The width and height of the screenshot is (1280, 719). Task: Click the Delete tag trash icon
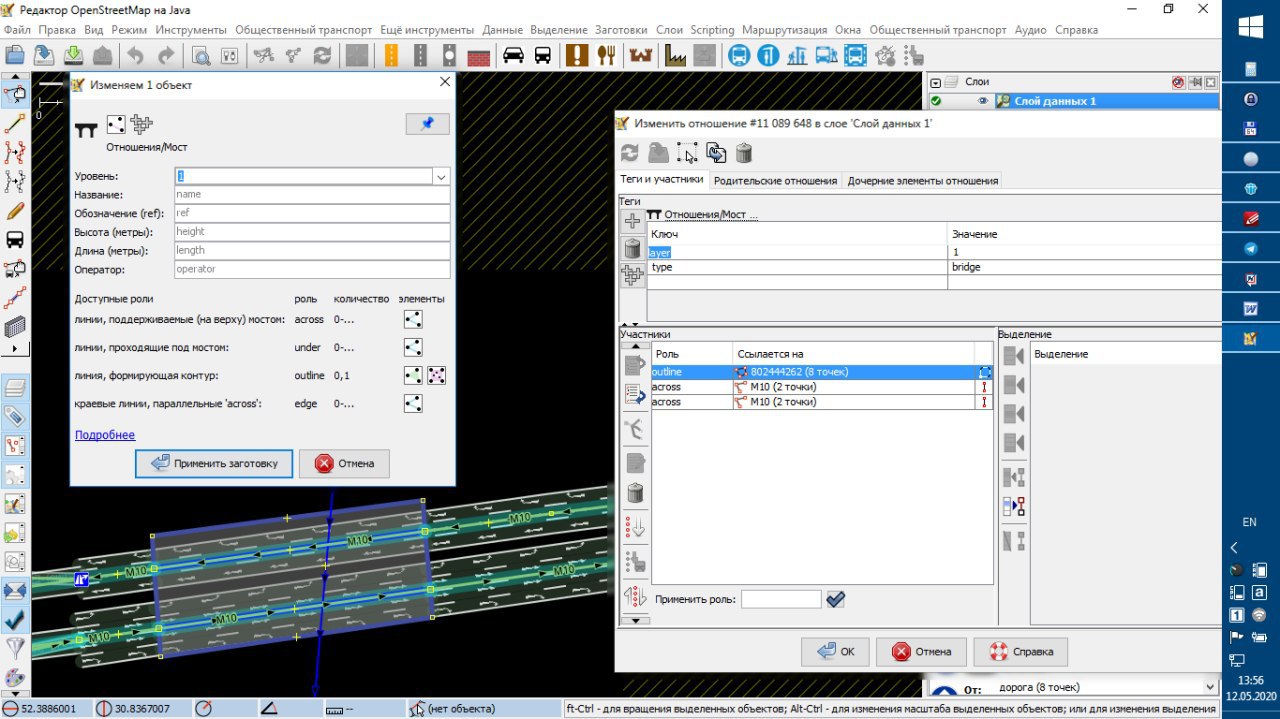point(632,248)
